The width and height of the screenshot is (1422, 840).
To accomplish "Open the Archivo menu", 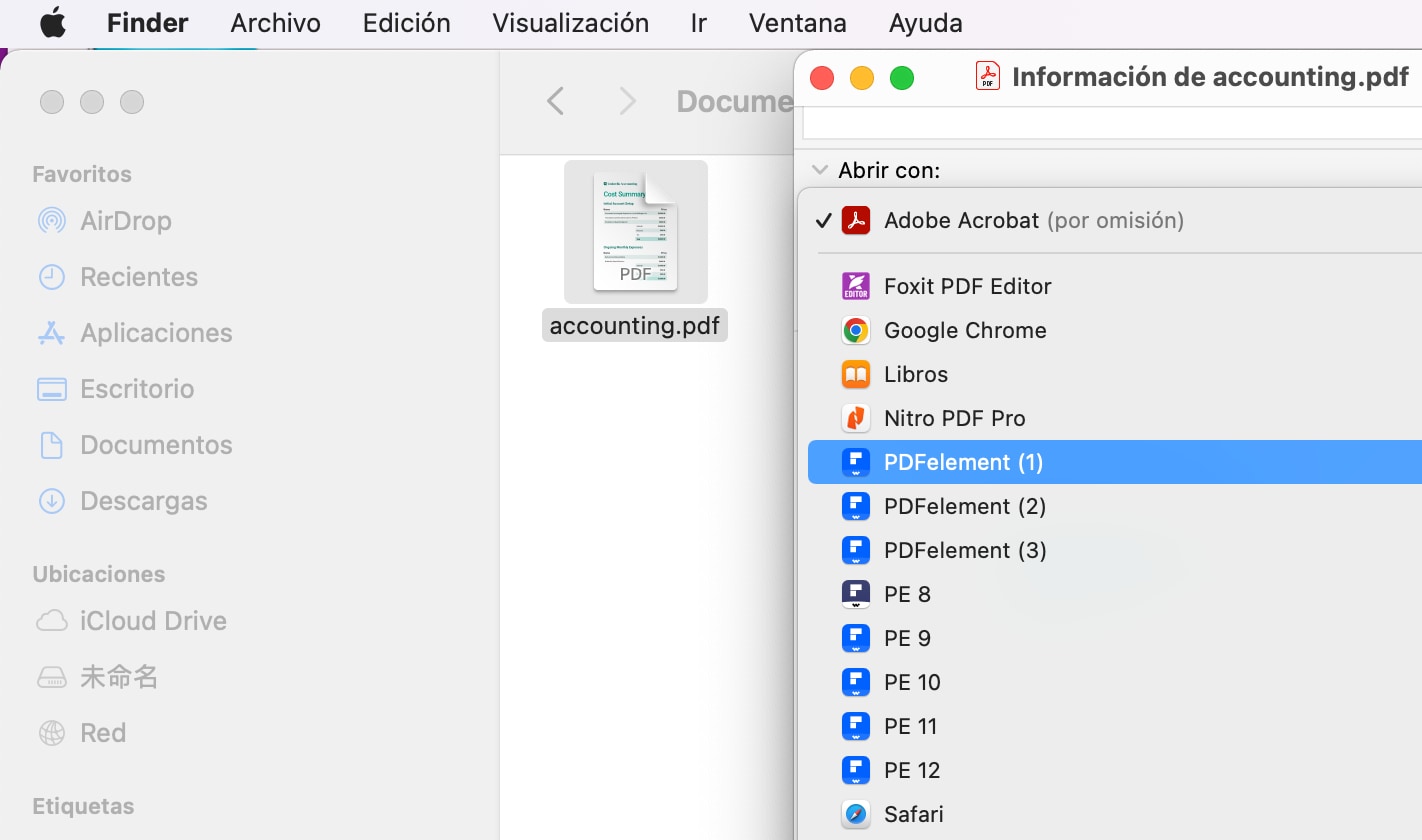I will click(275, 23).
